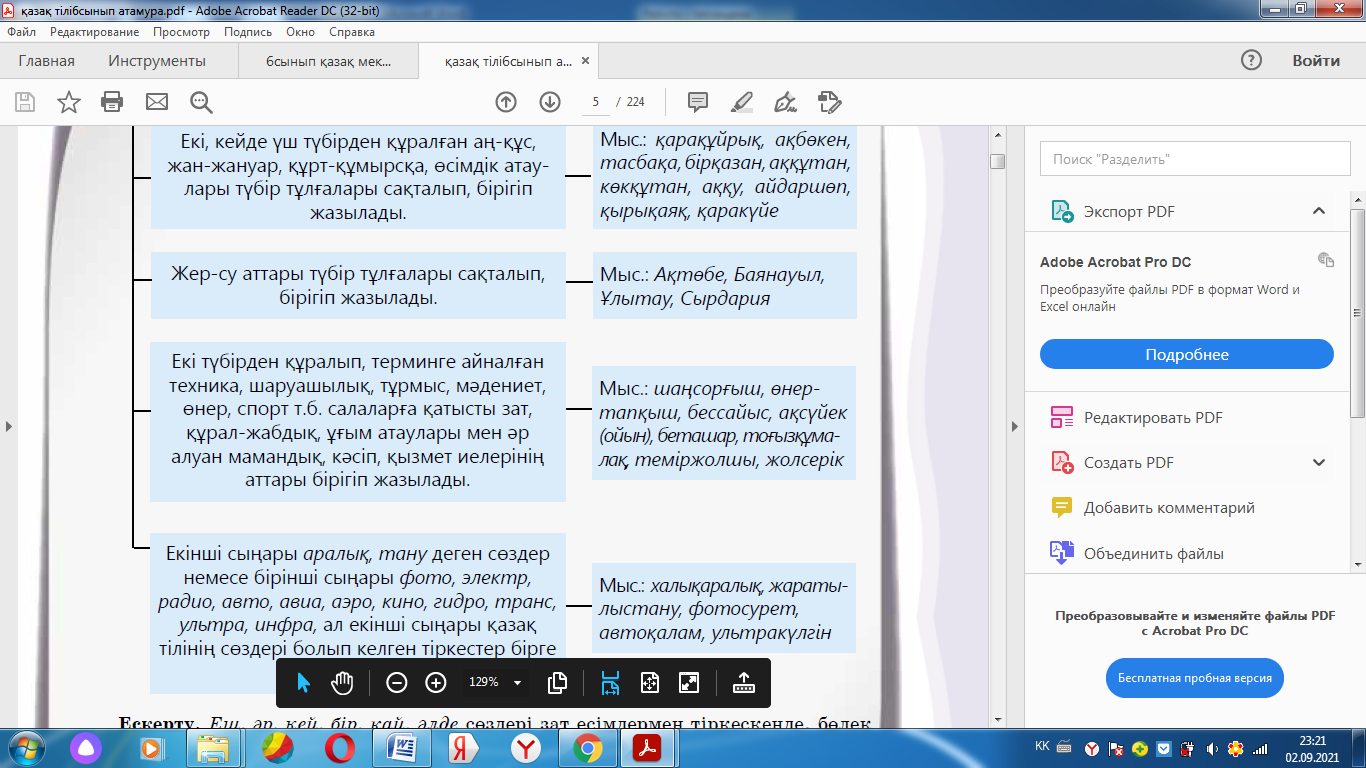Select the Highlight text pen tool
Image resolution: width=1366 pixels, height=768 pixels.
(742, 102)
